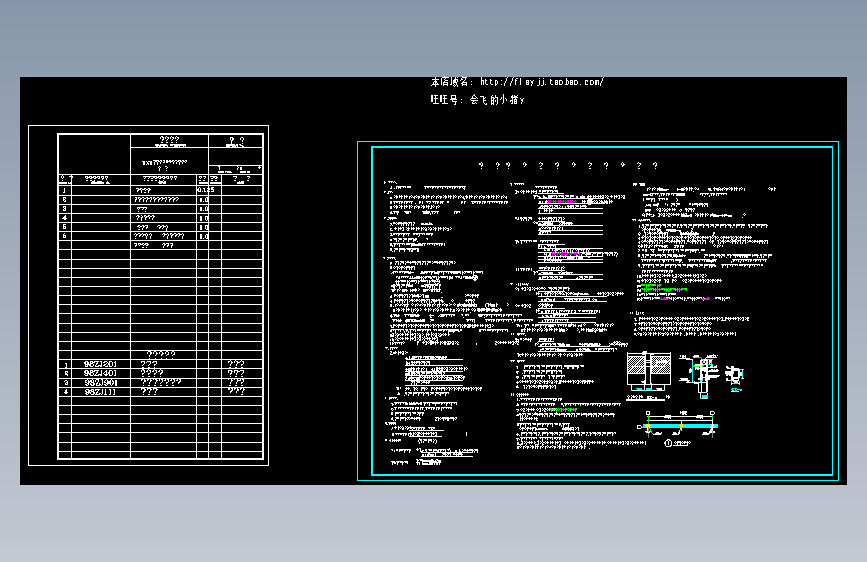Pick the hatched door elevation detail drawing
This screenshot has height=562, width=867.
649,371
